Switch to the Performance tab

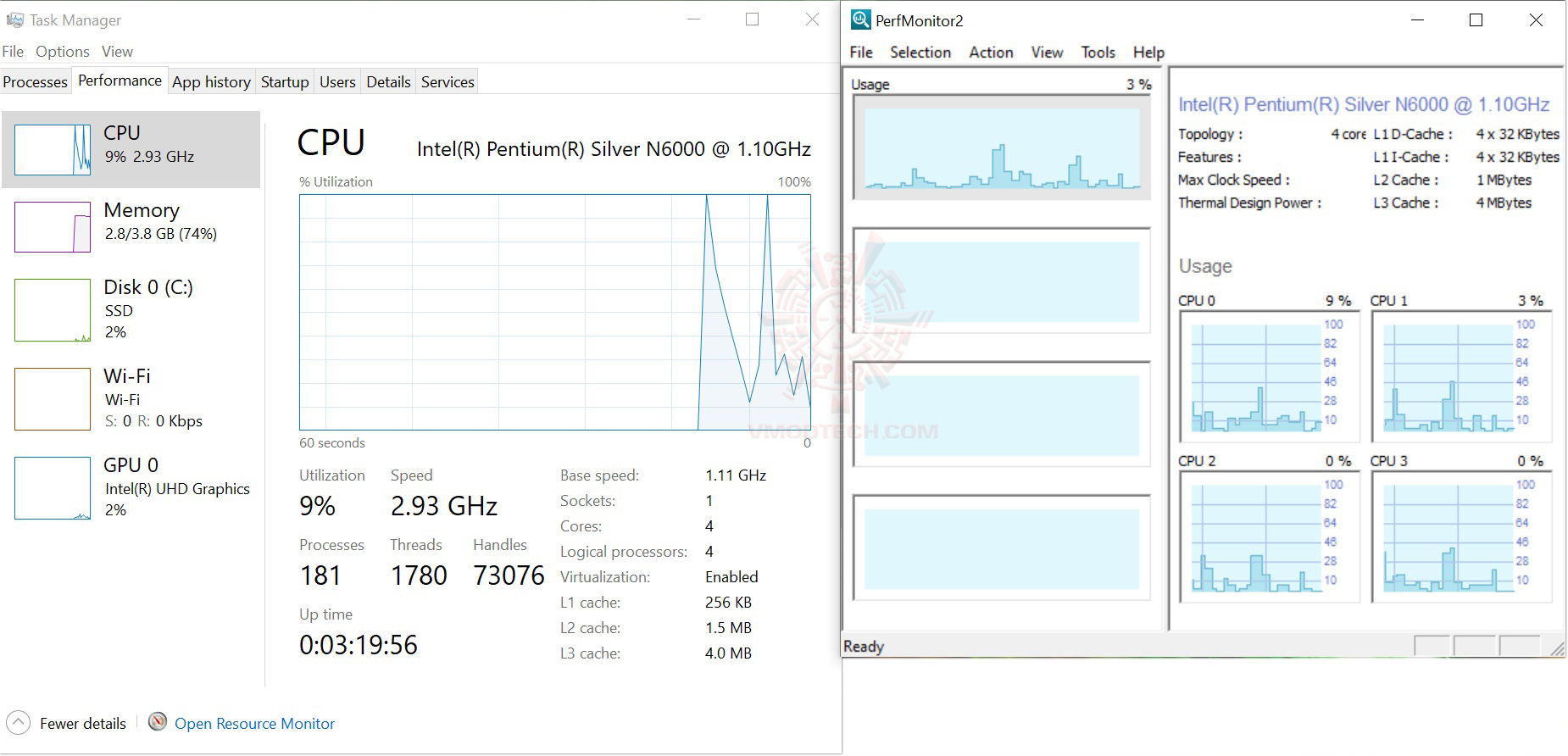(120, 81)
